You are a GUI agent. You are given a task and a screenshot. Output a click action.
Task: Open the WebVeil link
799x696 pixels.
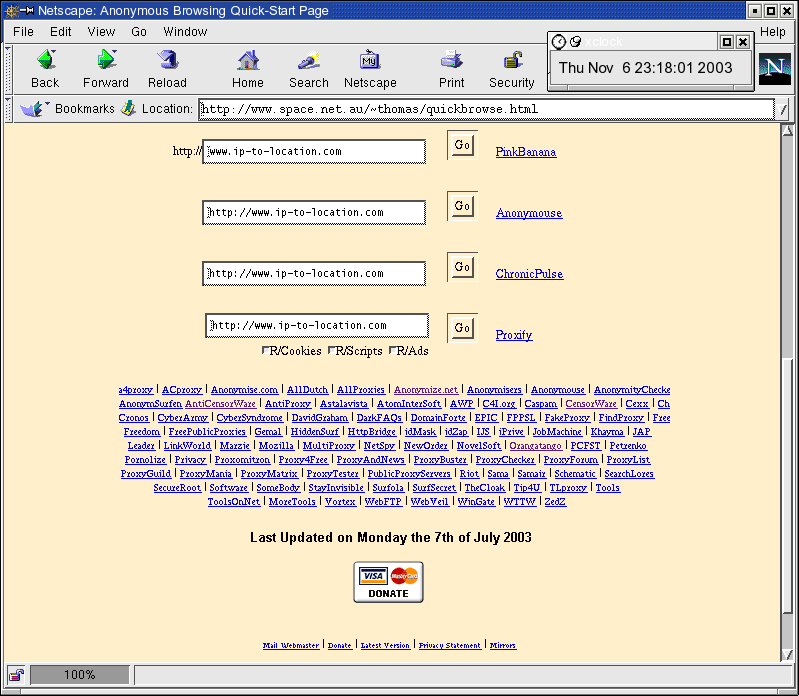430,501
